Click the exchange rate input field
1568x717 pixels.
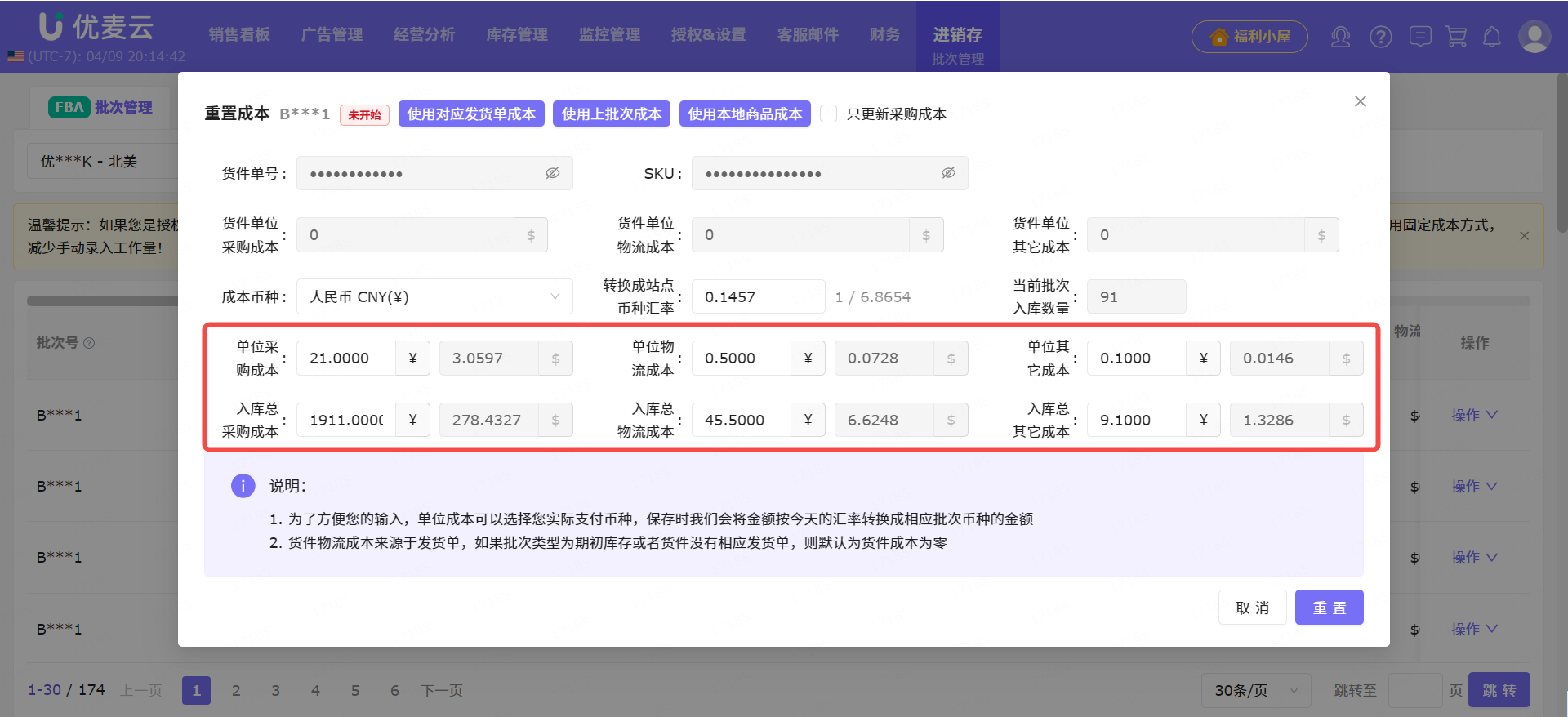(757, 296)
